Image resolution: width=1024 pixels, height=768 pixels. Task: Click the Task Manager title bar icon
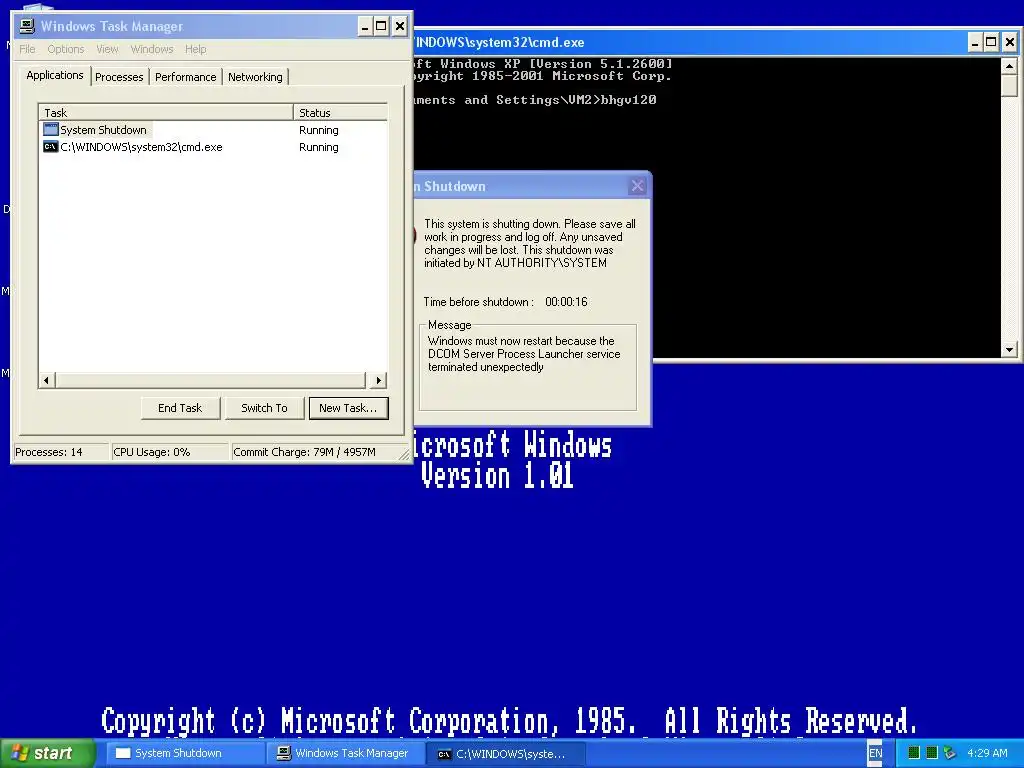pos(27,26)
